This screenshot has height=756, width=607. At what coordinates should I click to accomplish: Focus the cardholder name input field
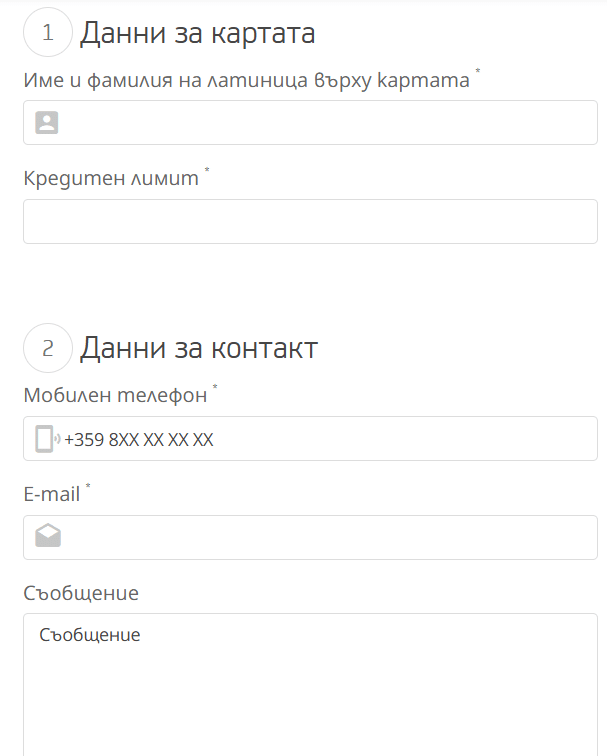coord(320,123)
